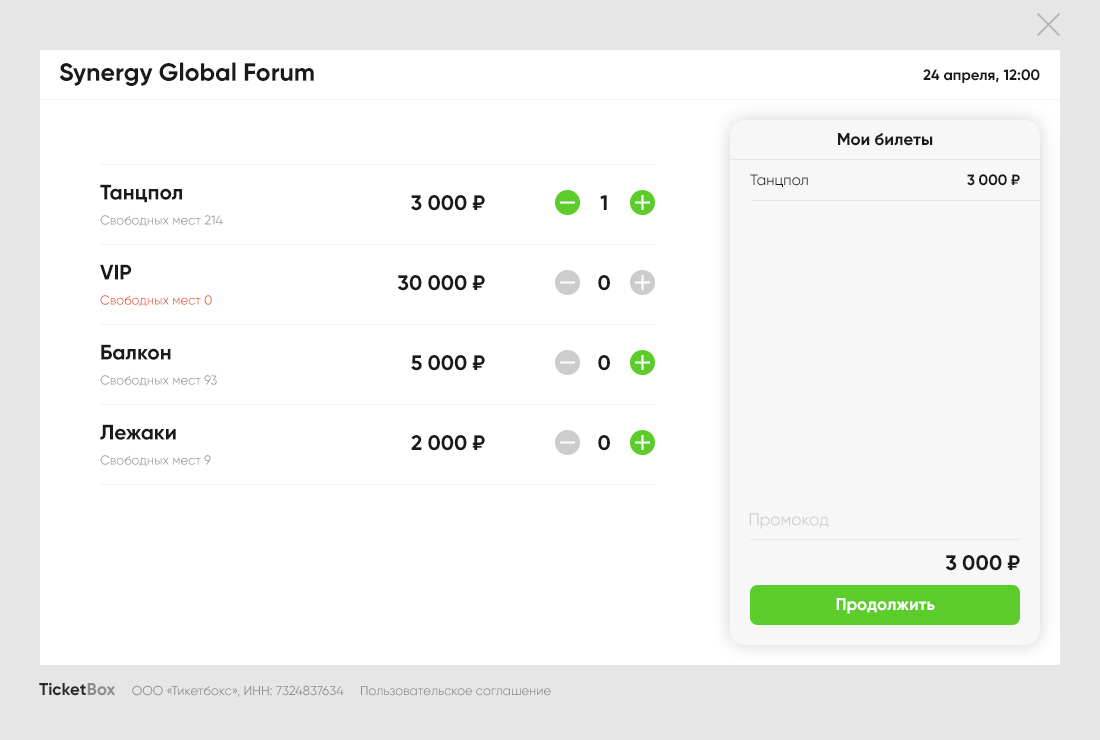1100x740 pixels.
Task: Click the disabled plus for VIP
Action: pos(642,283)
